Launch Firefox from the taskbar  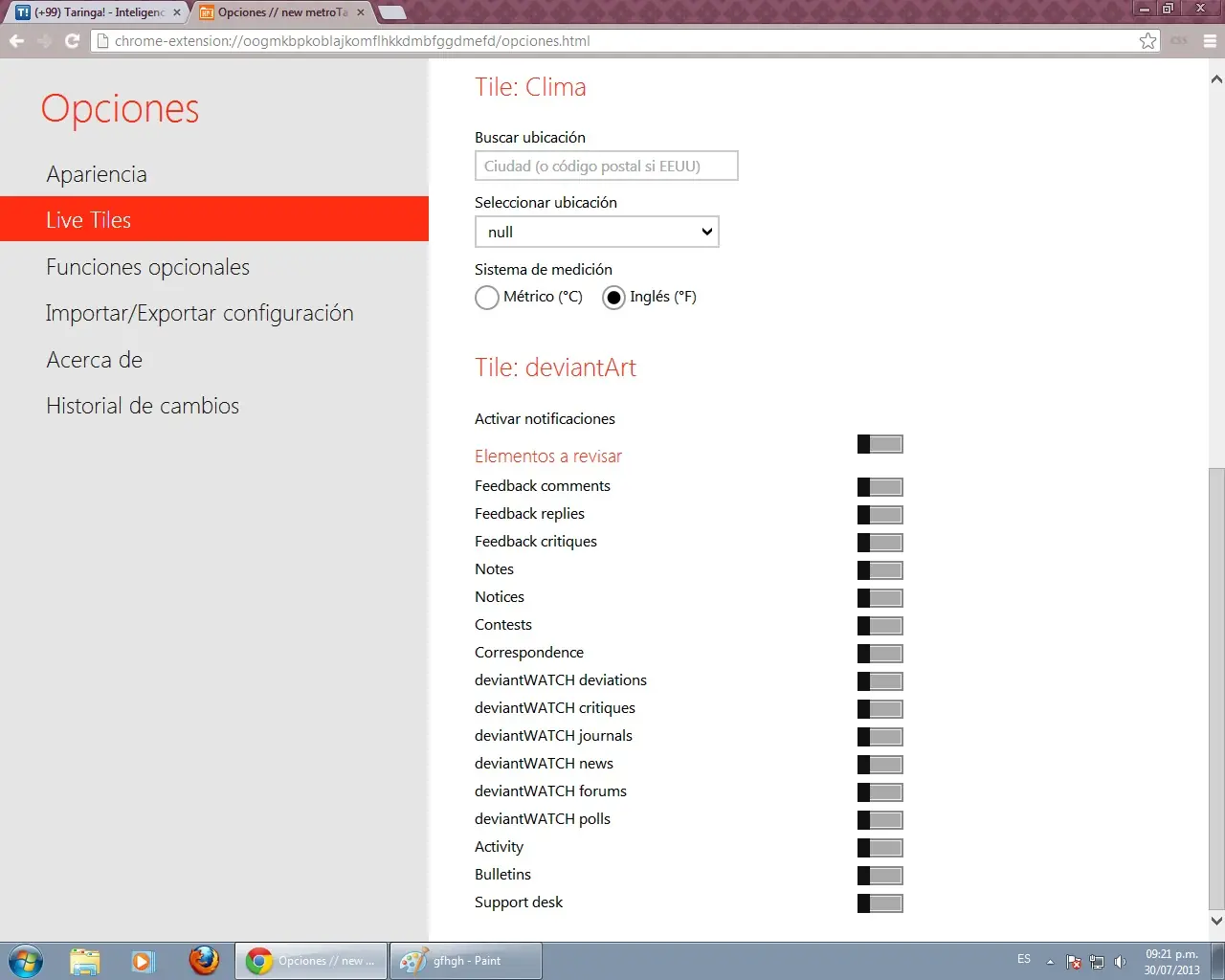203,961
